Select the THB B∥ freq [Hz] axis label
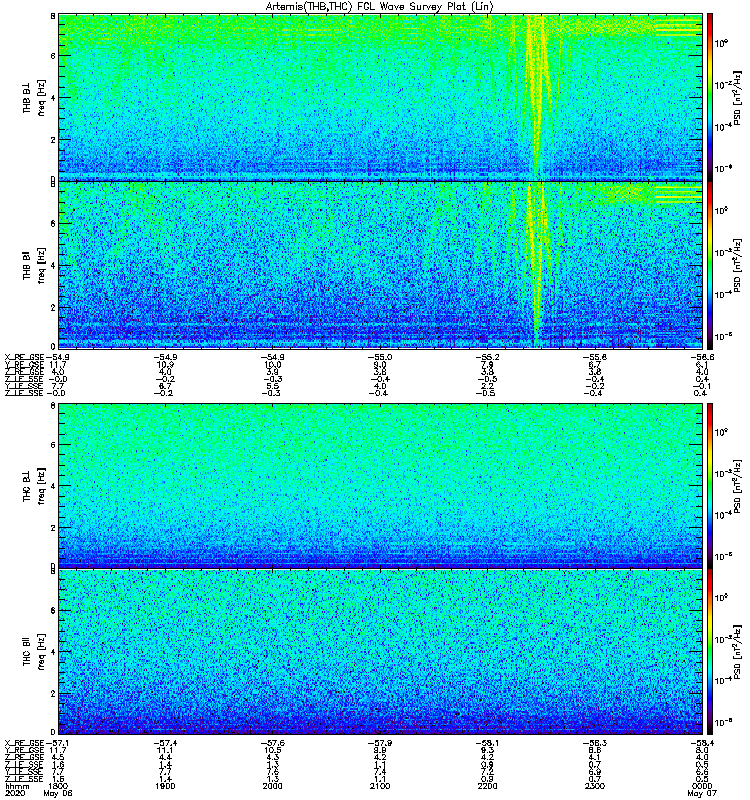 point(34,265)
